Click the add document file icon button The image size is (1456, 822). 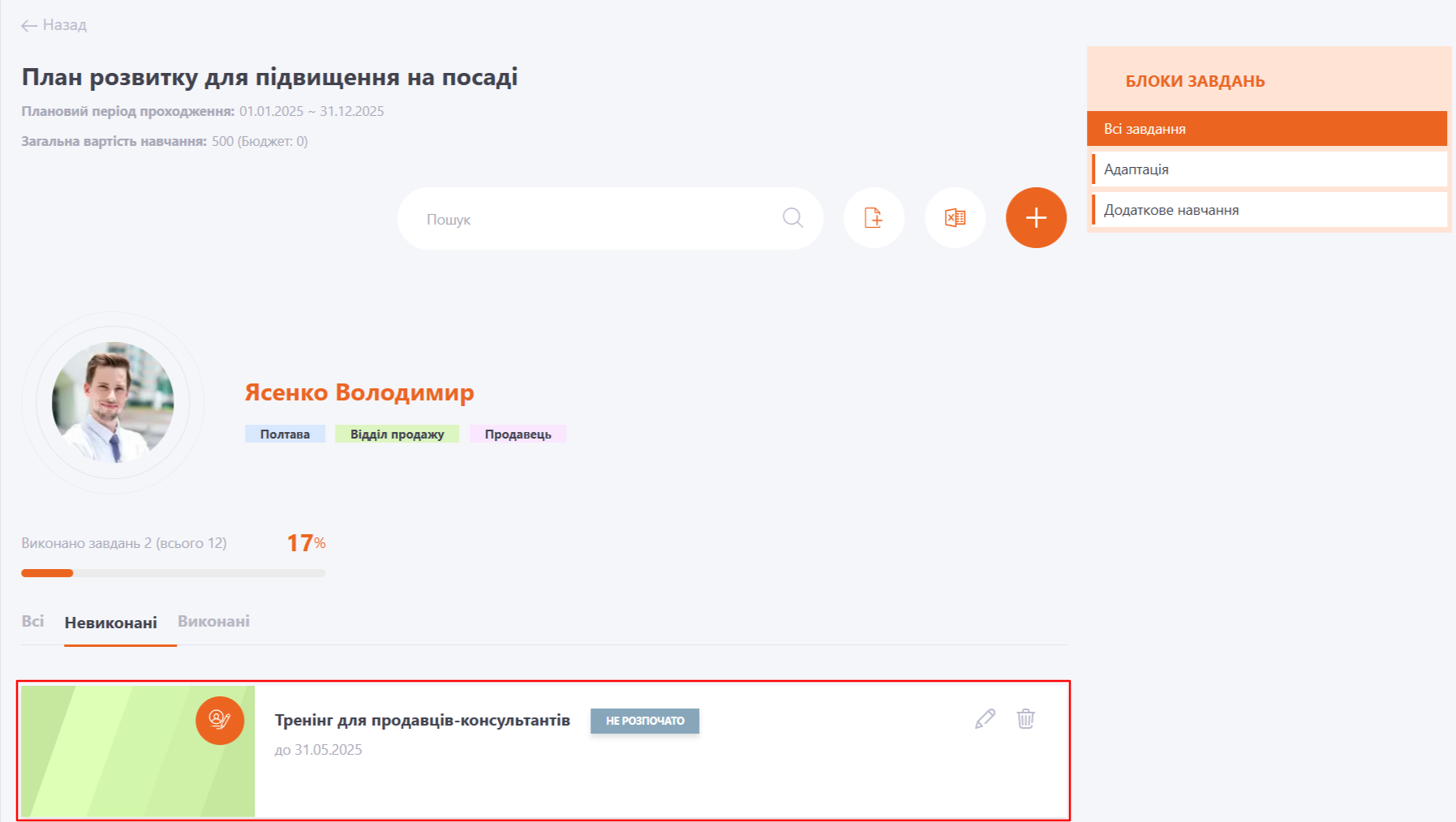point(874,217)
